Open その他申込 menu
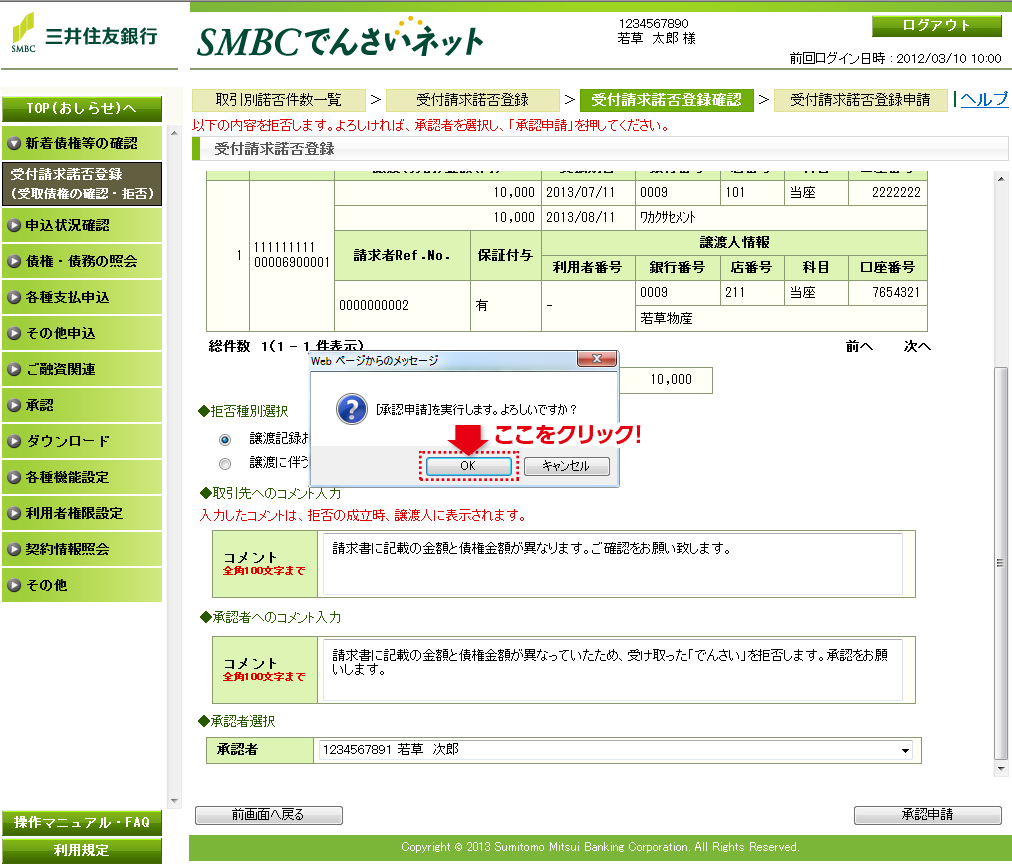 pos(82,334)
